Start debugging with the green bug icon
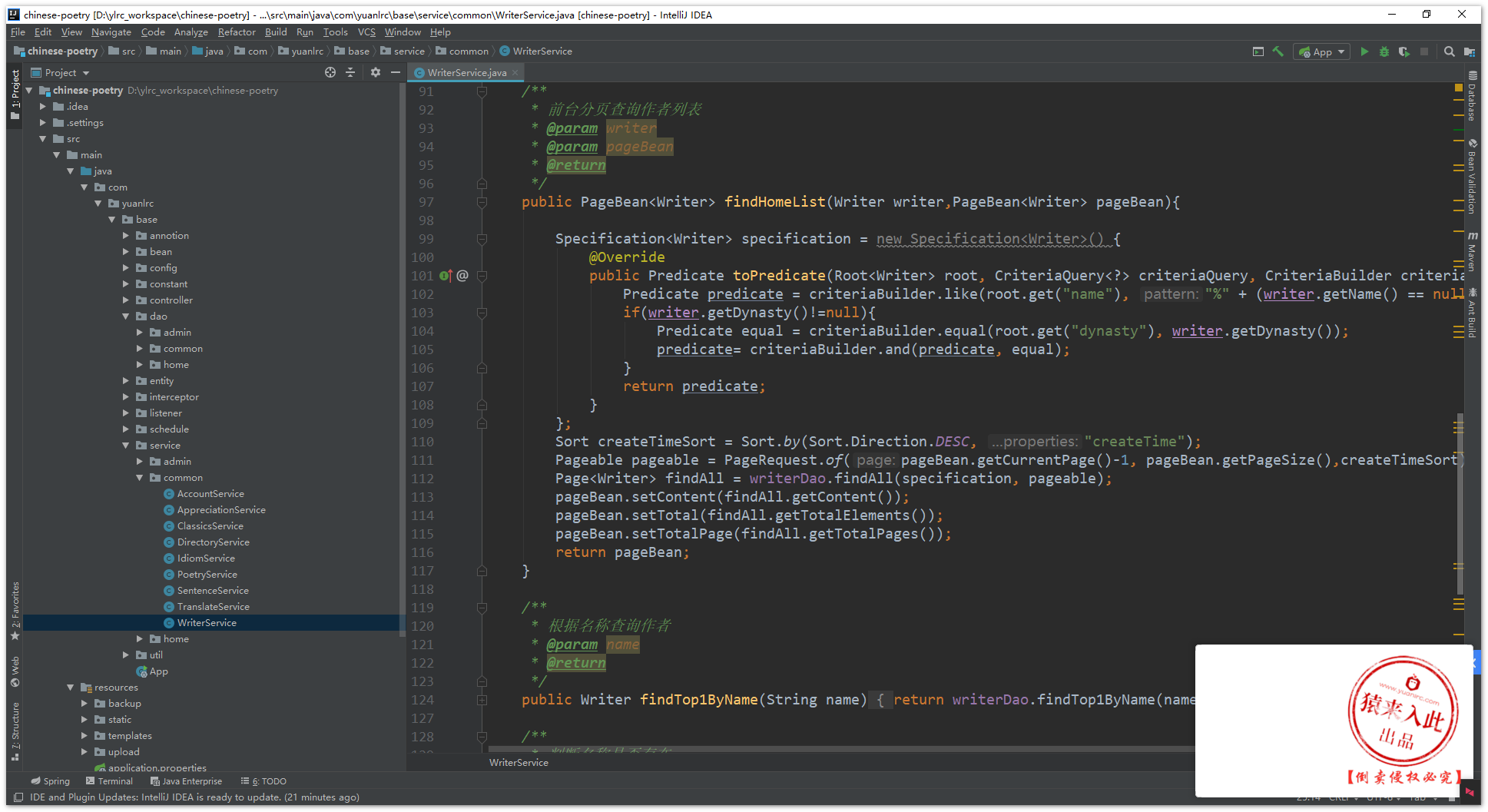This screenshot has width=1488, height=812. [1384, 51]
